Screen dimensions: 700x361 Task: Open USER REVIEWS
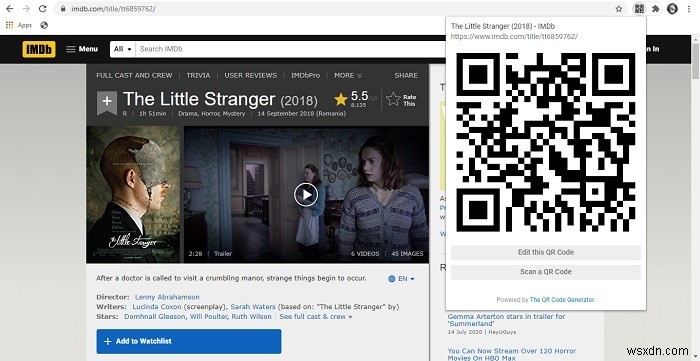(x=250, y=75)
